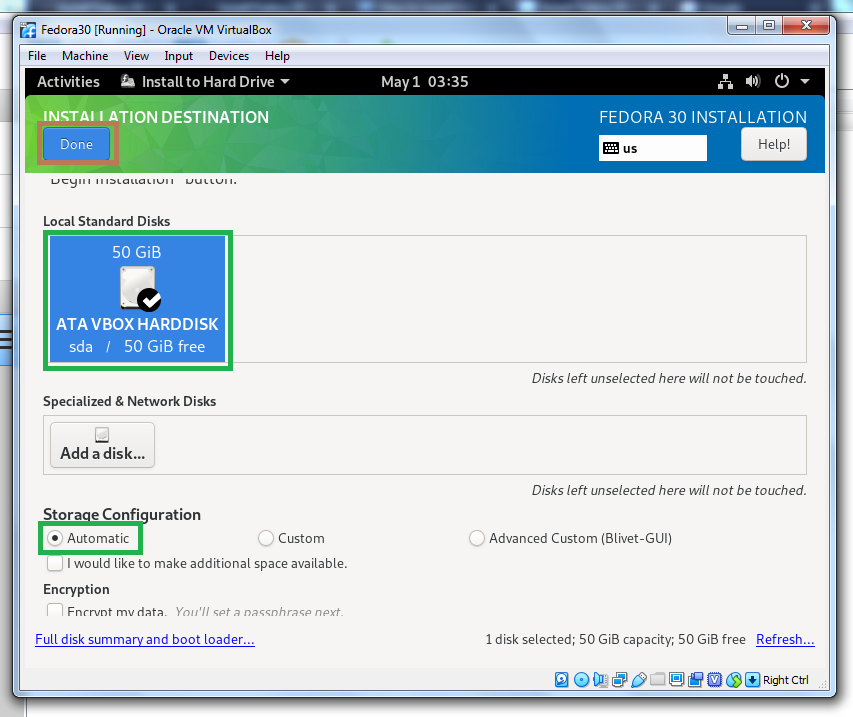Screen dimensions: 853x717
Task: Enable the Encrypt my data checkbox
Action: (x=54, y=610)
